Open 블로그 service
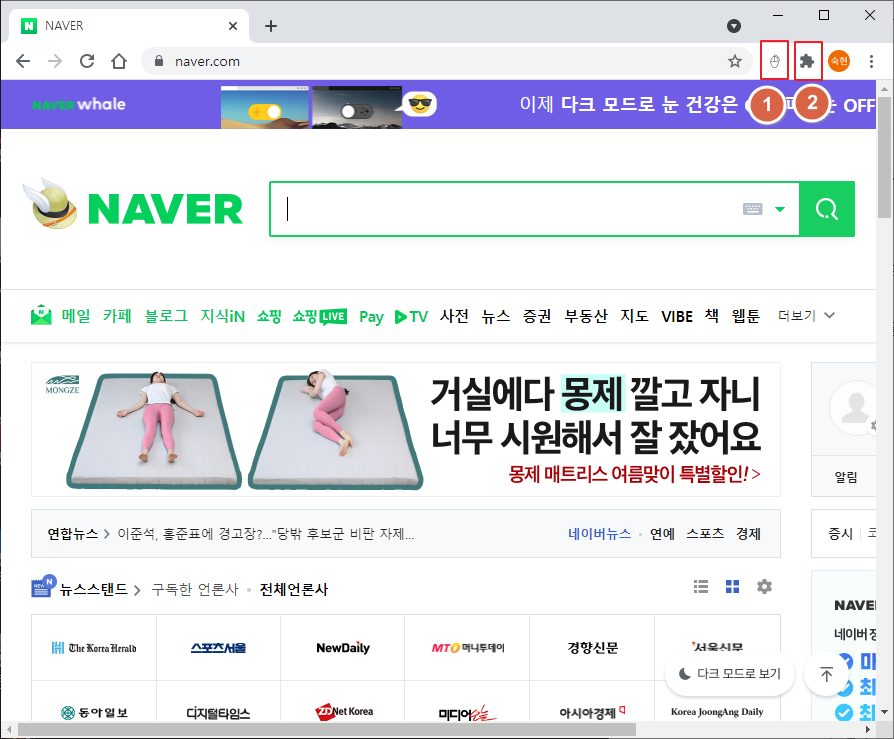This screenshot has width=894, height=739. 166,316
